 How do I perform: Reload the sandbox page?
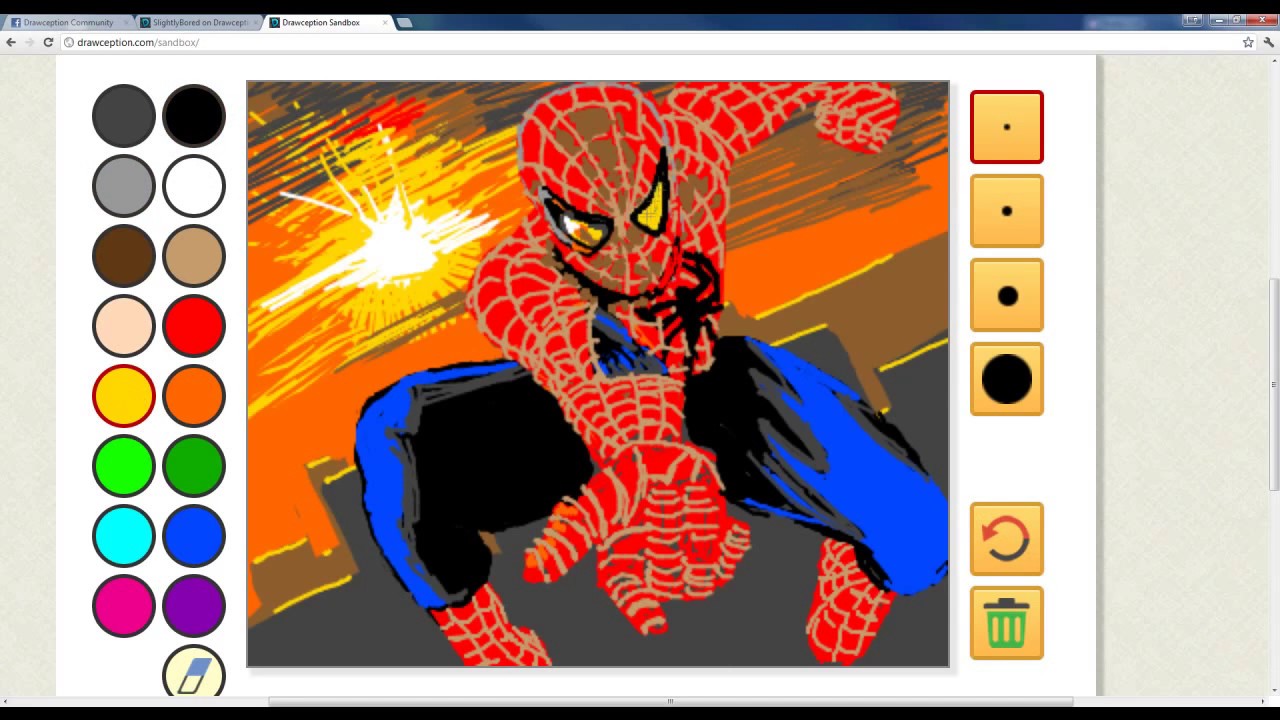pyautogui.click(x=48, y=42)
